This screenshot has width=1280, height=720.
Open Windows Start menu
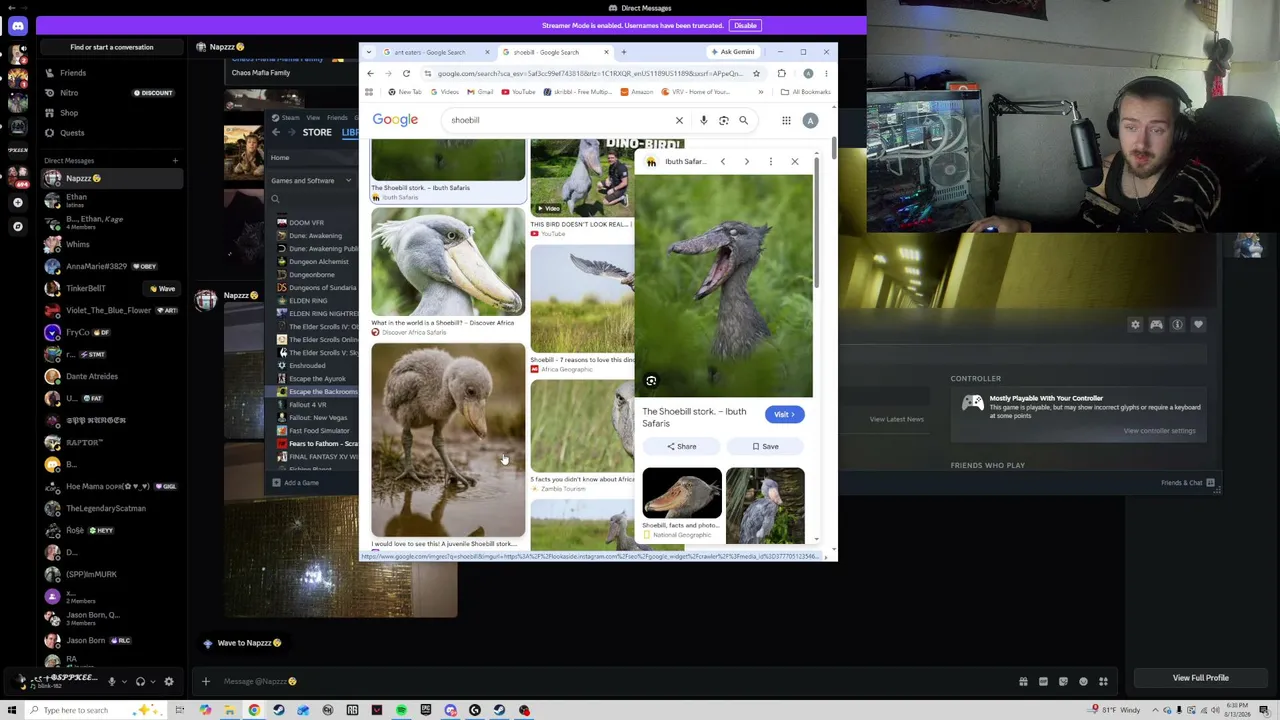(13, 710)
